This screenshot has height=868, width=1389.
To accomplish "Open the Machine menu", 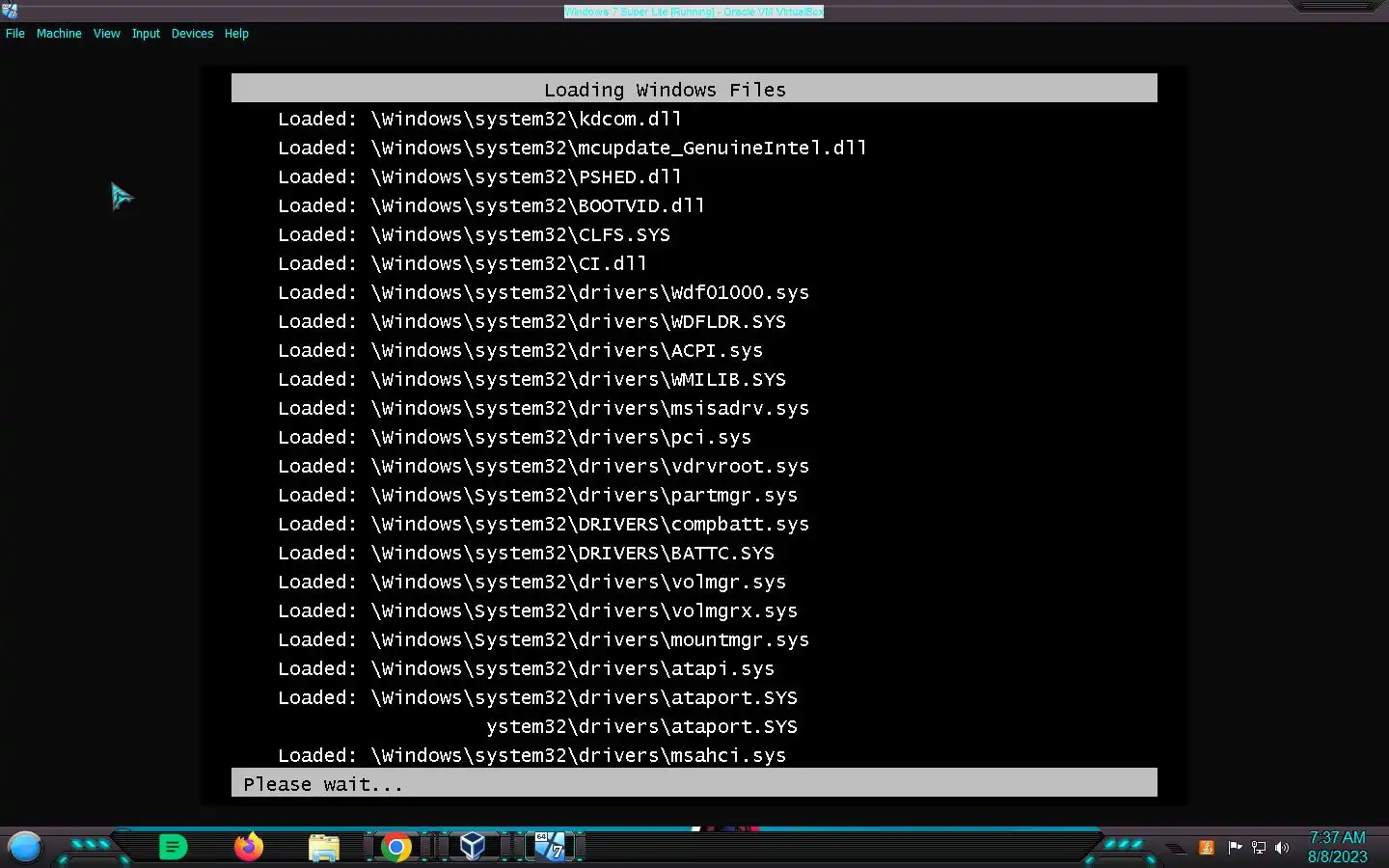I will [x=59, y=34].
